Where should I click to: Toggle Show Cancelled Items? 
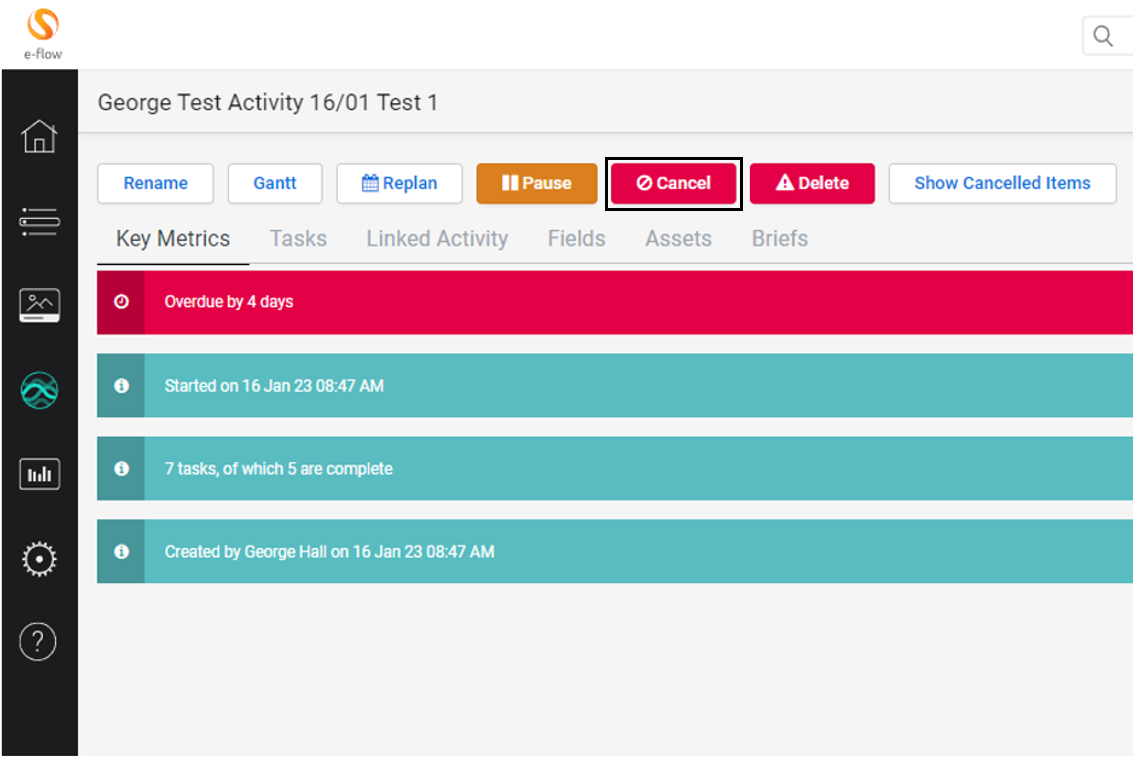(1002, 183)
